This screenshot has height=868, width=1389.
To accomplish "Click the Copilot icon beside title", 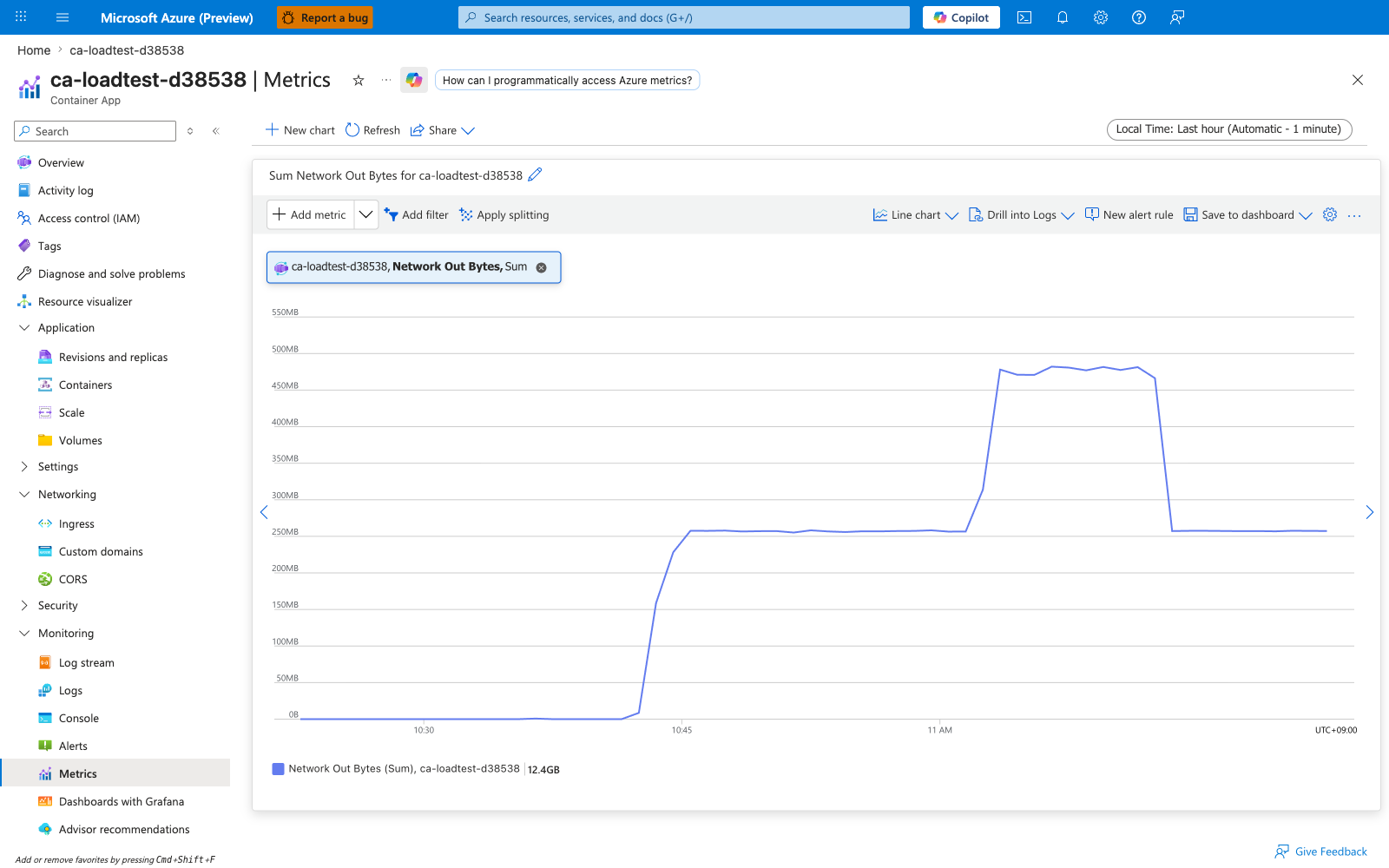I will [x=414, y=80].
